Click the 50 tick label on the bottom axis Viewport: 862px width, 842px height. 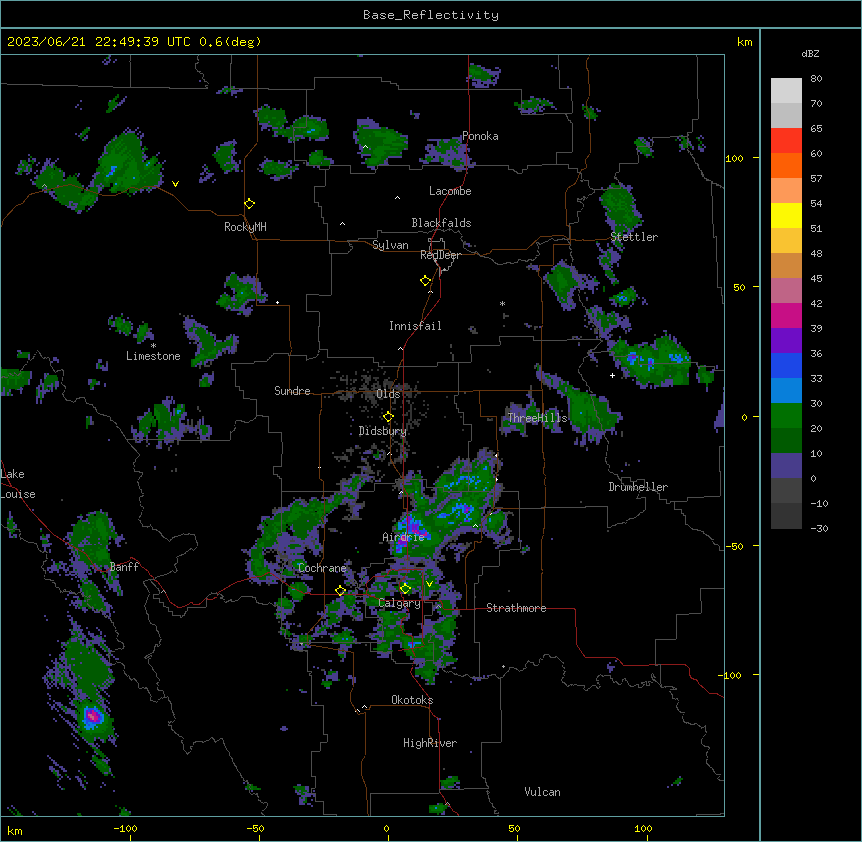coord(514,828)
